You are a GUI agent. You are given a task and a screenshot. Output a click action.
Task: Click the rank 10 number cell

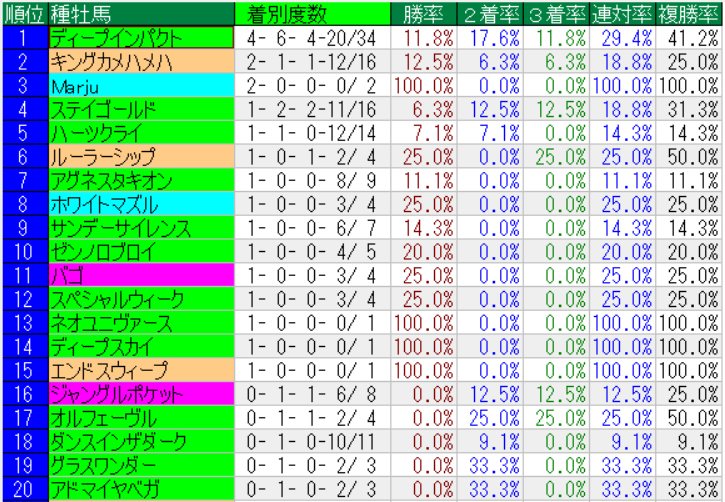click(23, 251)
